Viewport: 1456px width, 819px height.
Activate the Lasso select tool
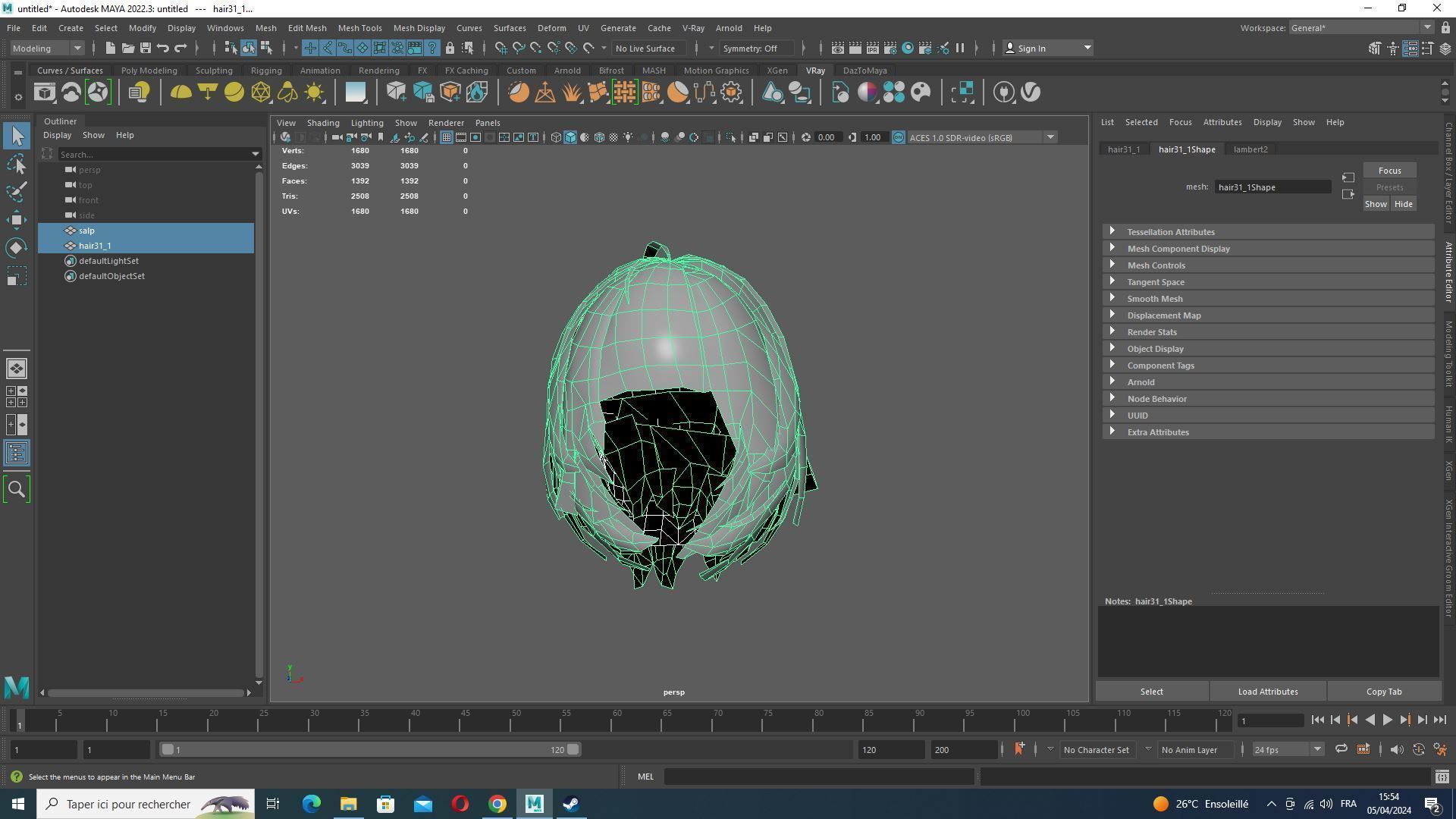[x=17, y=164]
